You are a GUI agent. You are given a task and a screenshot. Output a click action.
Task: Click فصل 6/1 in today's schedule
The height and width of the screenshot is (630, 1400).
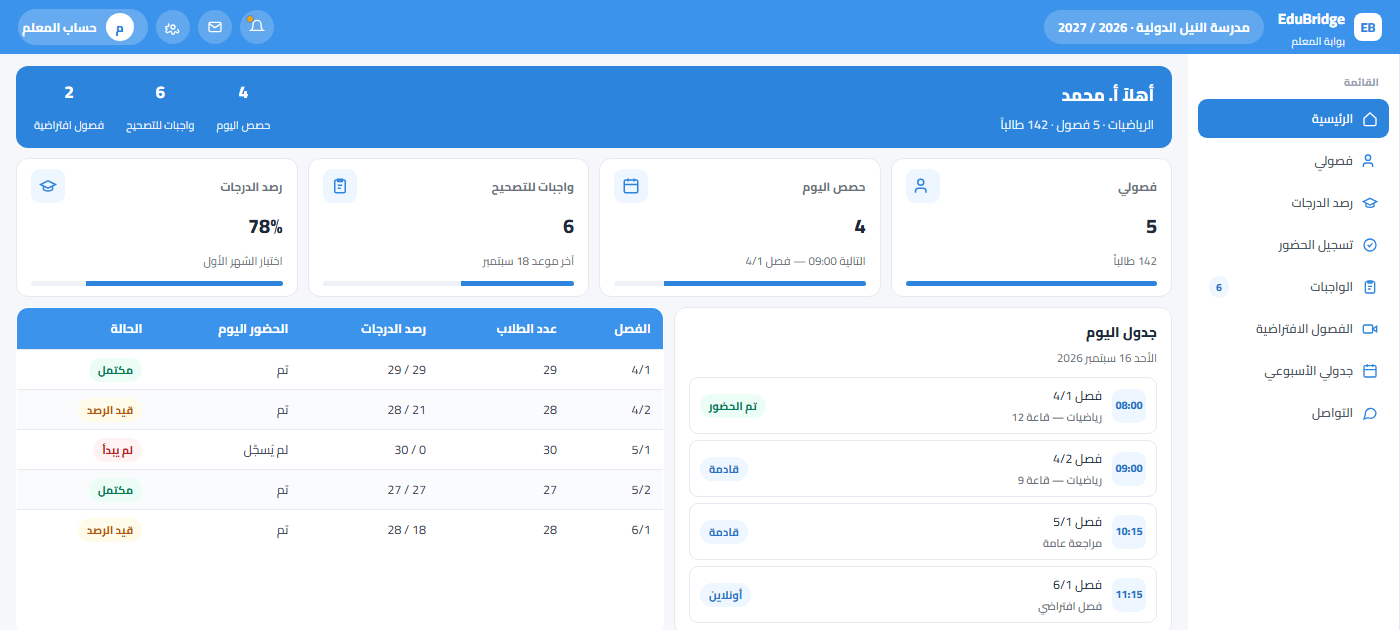1076,585
